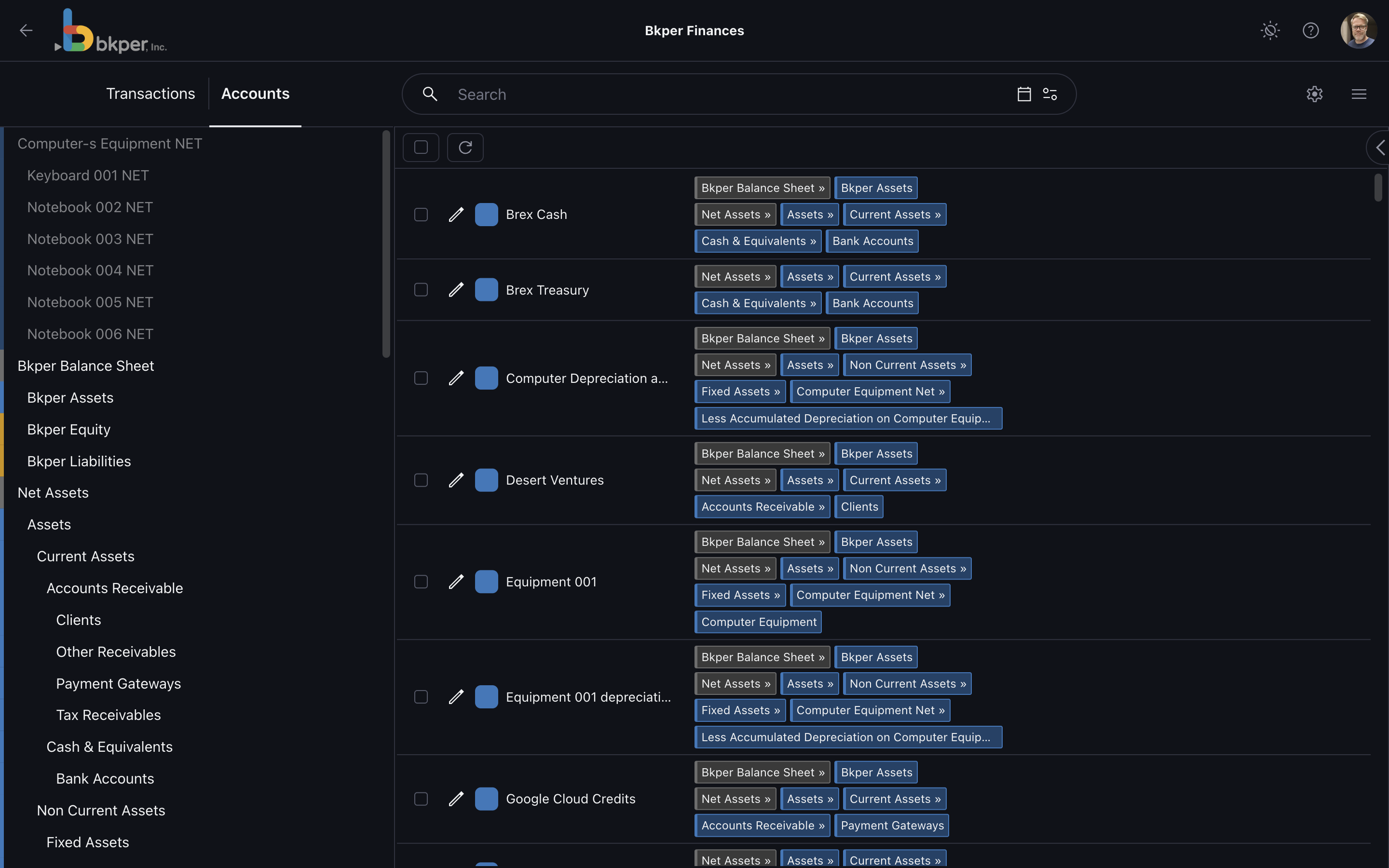Select Bkper Liabilities group
This screenshot has width=1389, height=868.
click(x=79, y=461)
